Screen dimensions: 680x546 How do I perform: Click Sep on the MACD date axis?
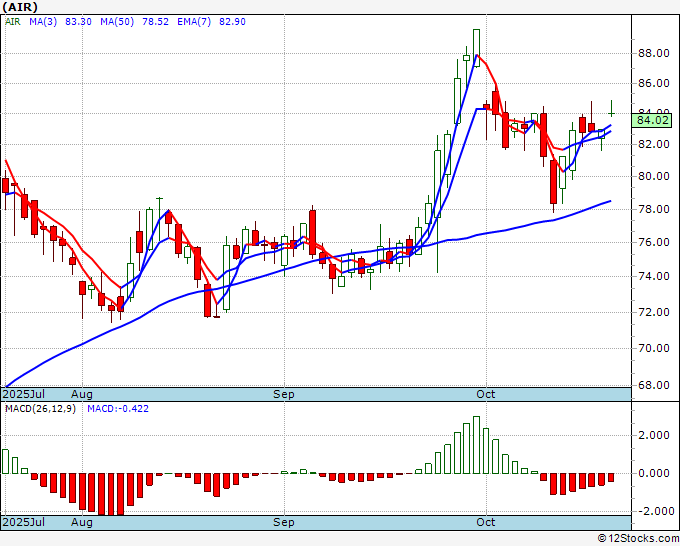click(x=284, y=522)
